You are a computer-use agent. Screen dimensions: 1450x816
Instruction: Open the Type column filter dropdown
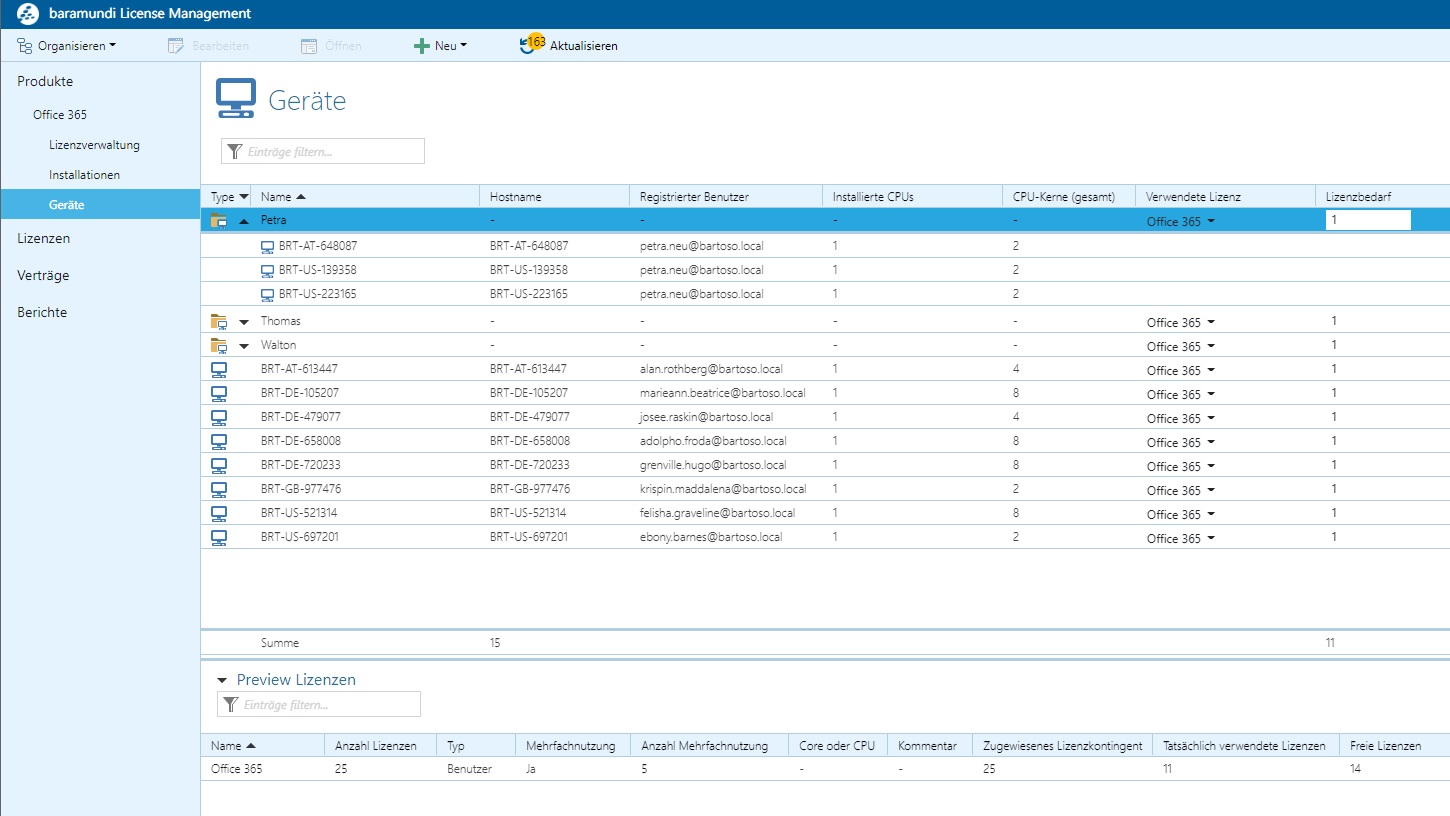pos(244,197)
